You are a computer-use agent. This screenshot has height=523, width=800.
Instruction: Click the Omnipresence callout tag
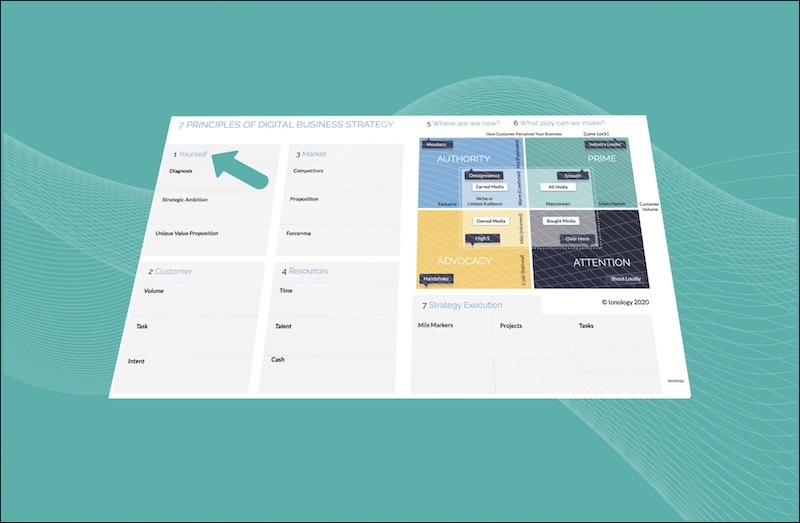pyautogui.click(x=483, y=176)
